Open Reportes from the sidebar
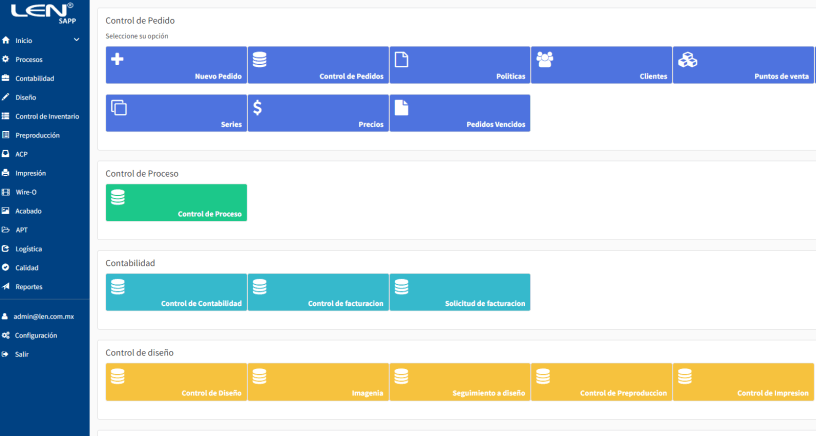Image resolution: width=816 pixels, height=436 pixels. point(29,287)
